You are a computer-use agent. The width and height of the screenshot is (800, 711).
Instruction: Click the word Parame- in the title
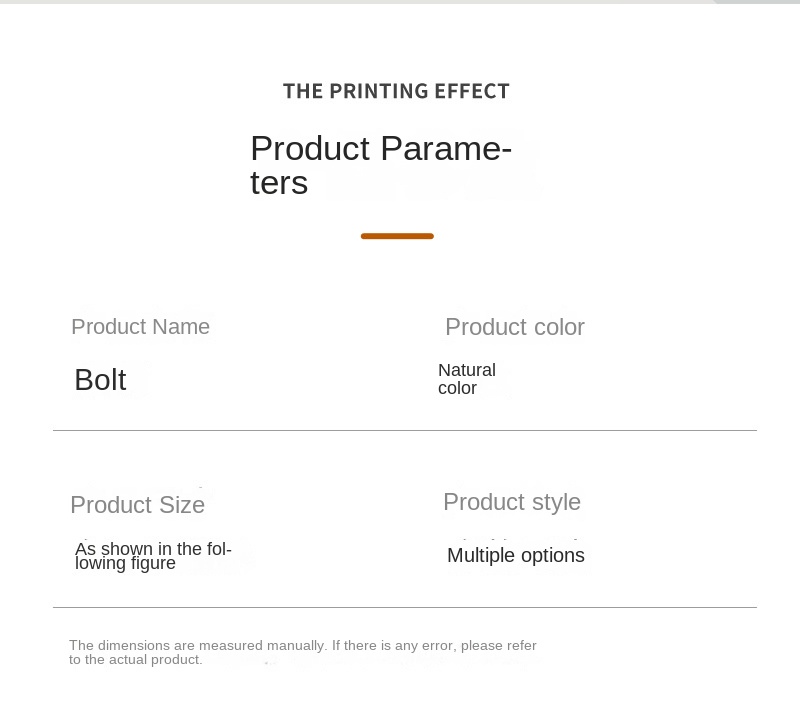446,148
